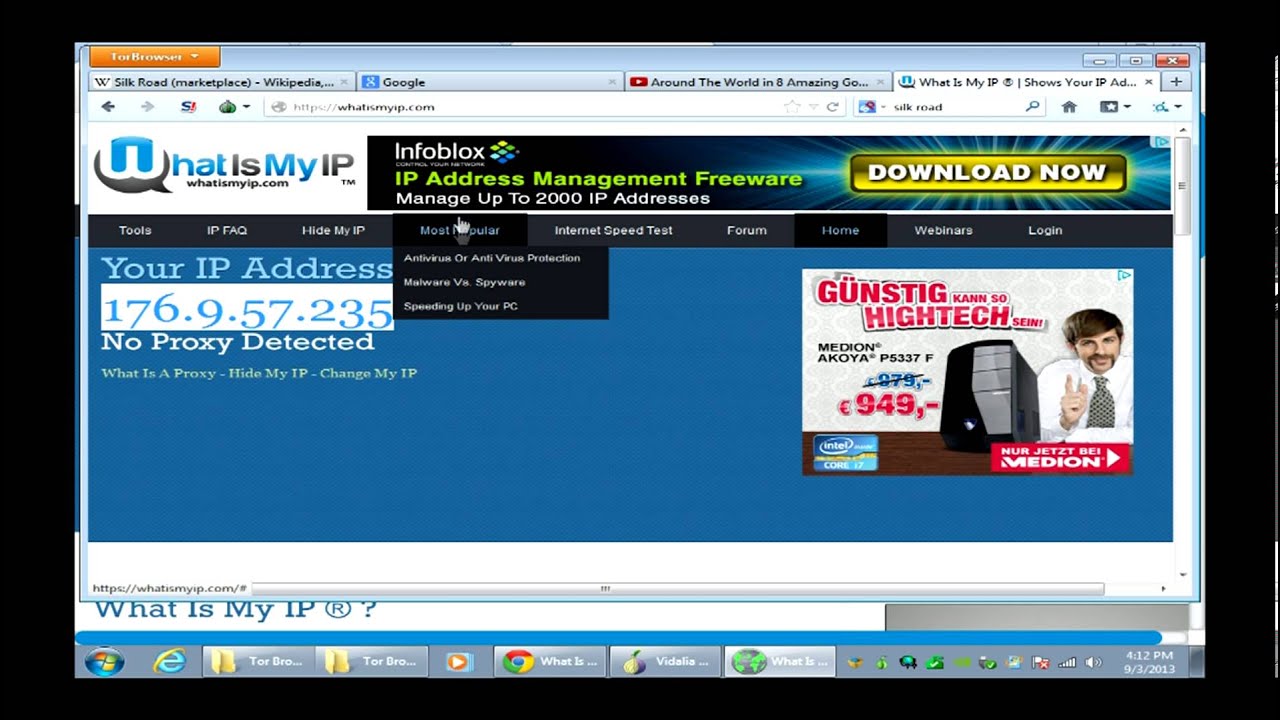Open the What Is A Proxy link
1280x720 pixels.
click(x=158, y=373)
